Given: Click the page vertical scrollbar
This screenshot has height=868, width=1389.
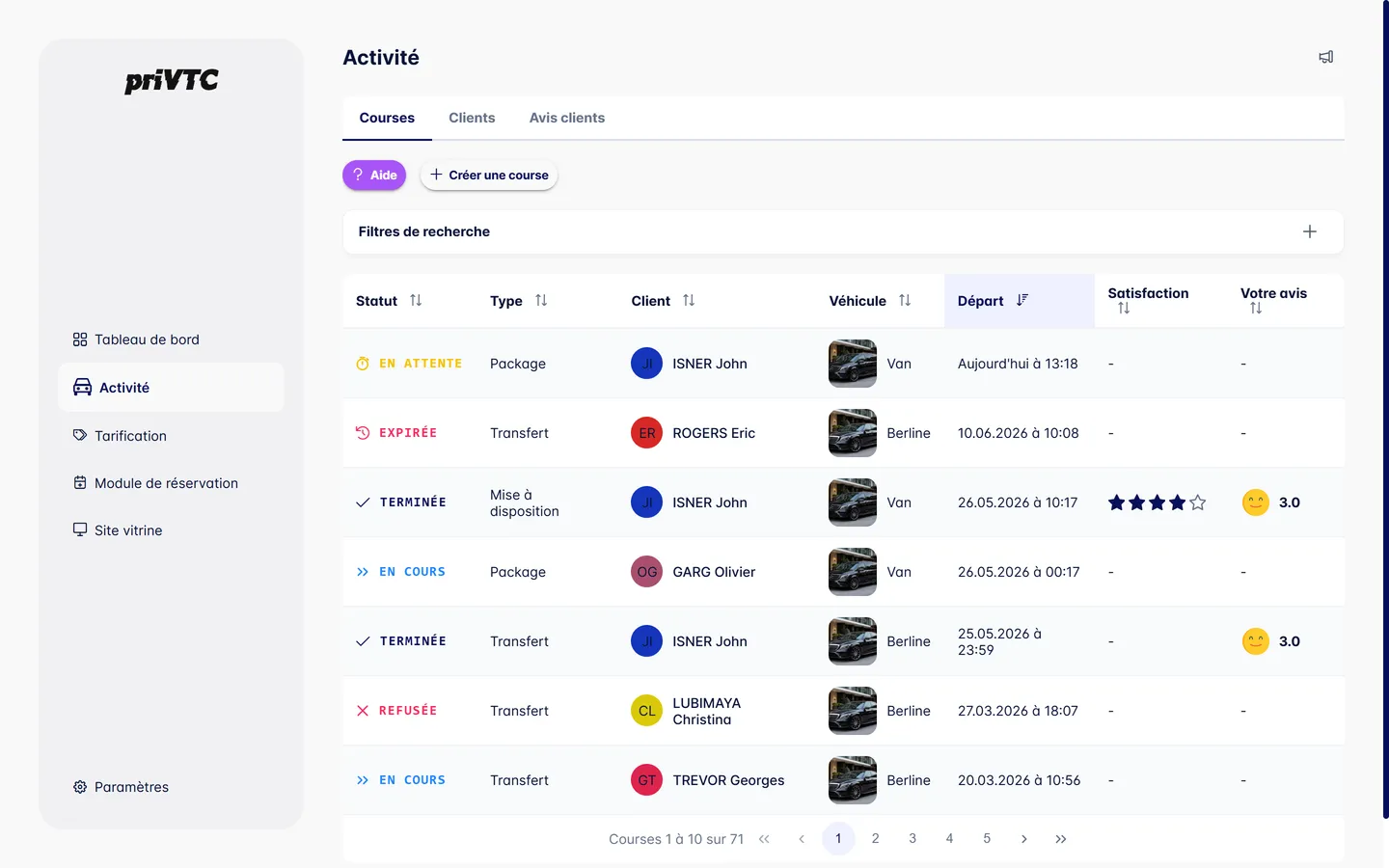Looking at the screenshot, I should pos(1385,410).
